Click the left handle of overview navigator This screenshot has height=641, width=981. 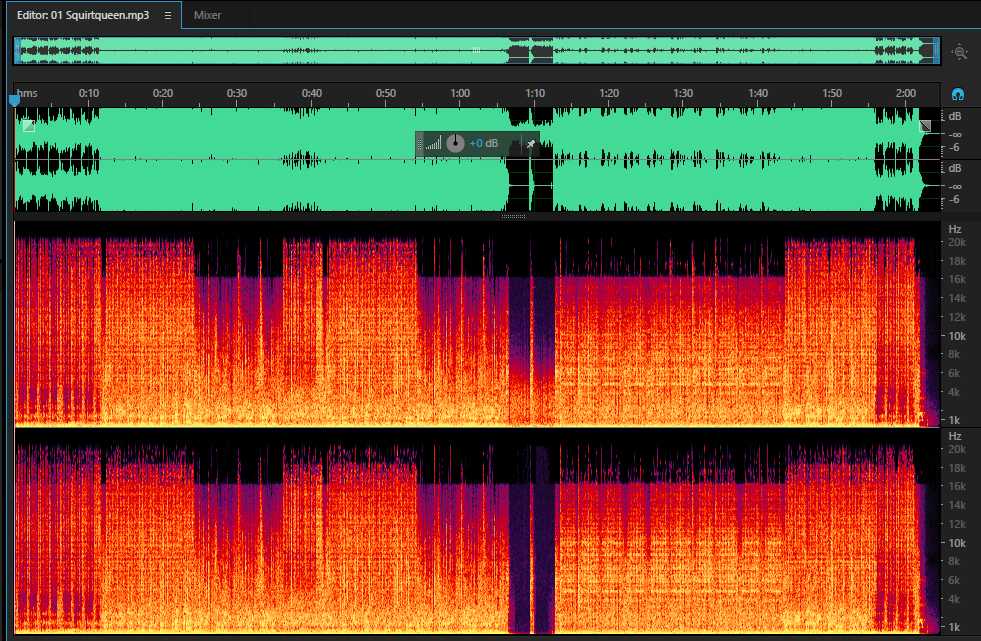(x=18, y=51)
